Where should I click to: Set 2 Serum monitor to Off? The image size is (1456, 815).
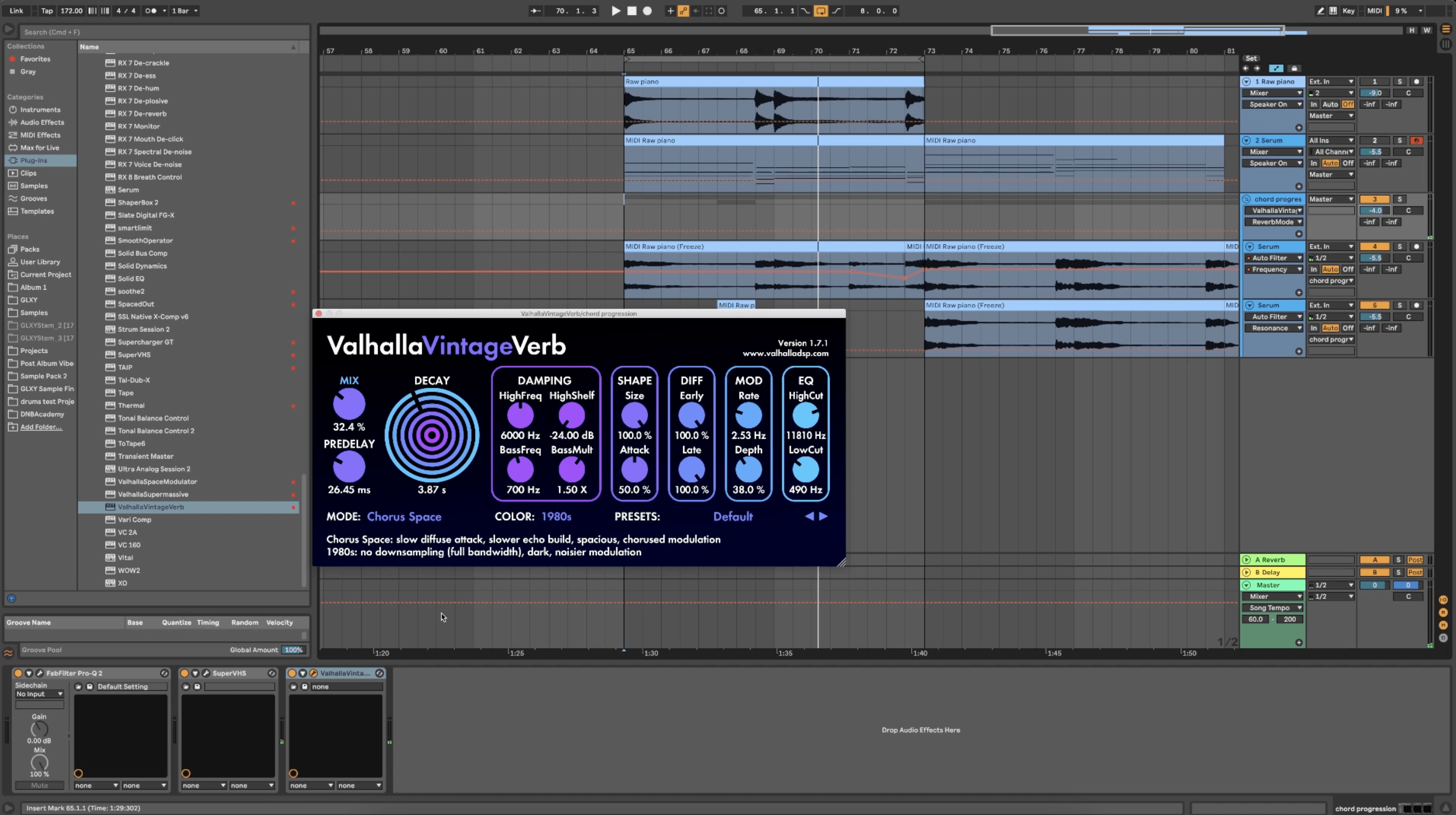[x=1348, y=163]
